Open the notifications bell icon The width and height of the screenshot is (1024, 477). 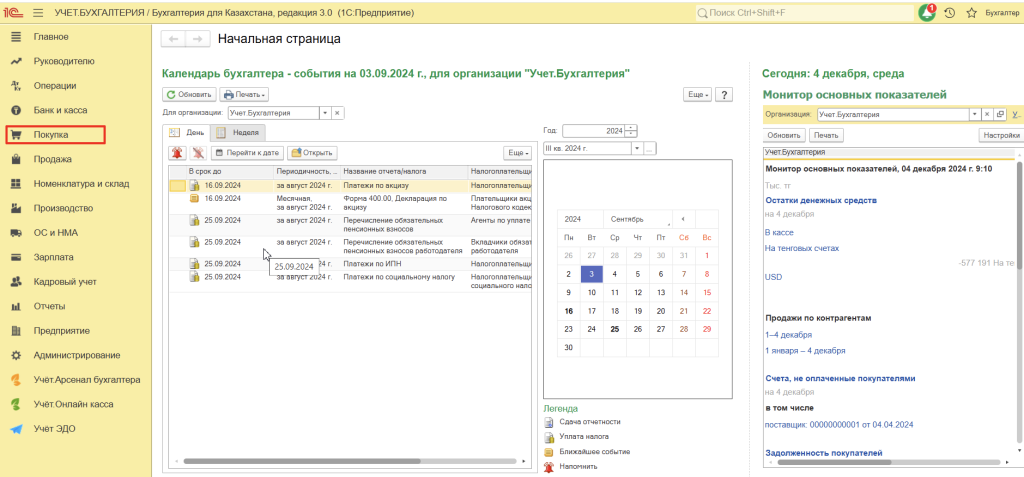[927, 13]
